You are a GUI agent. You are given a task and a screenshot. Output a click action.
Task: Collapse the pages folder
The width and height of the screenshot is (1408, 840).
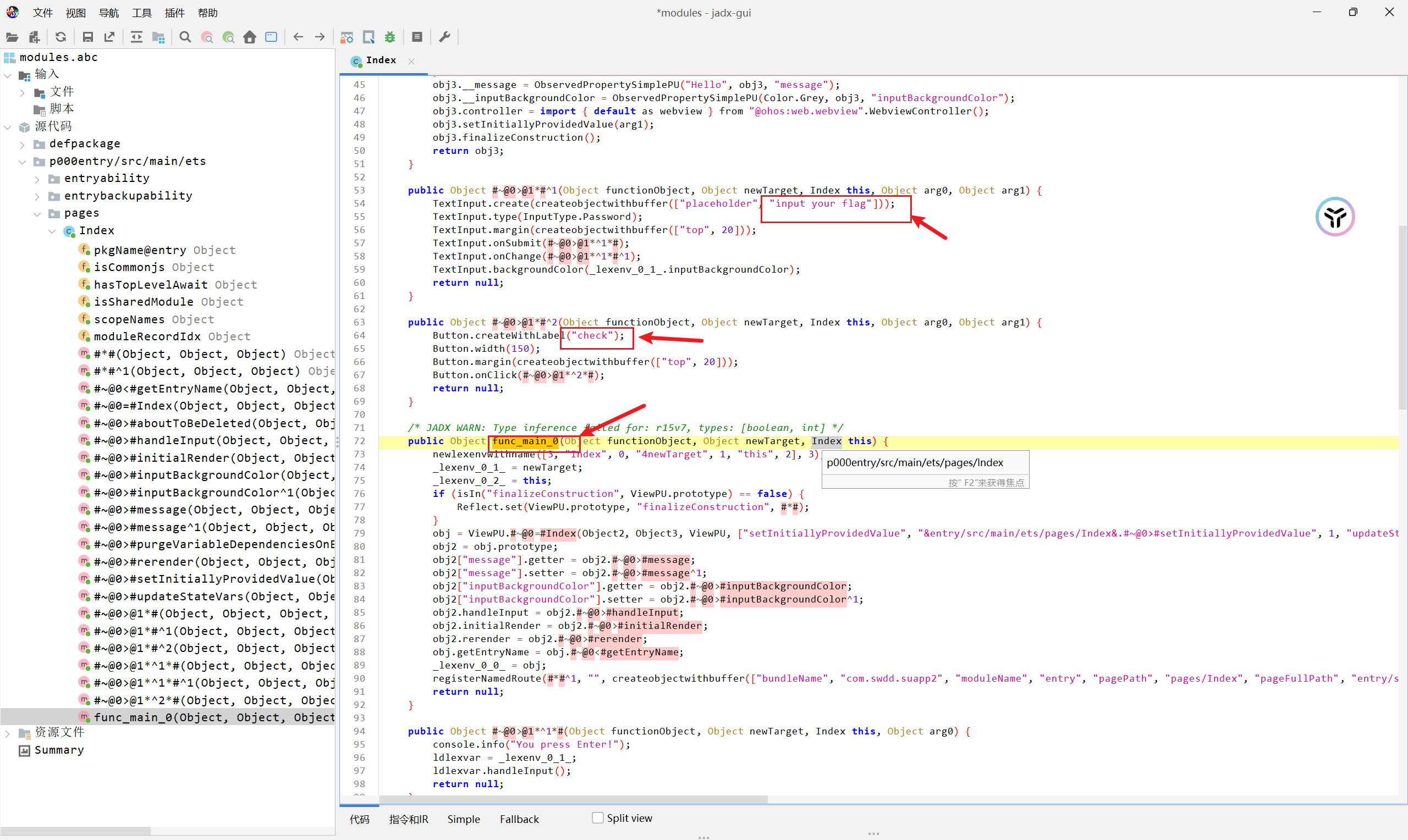click(x=37, y=214)
